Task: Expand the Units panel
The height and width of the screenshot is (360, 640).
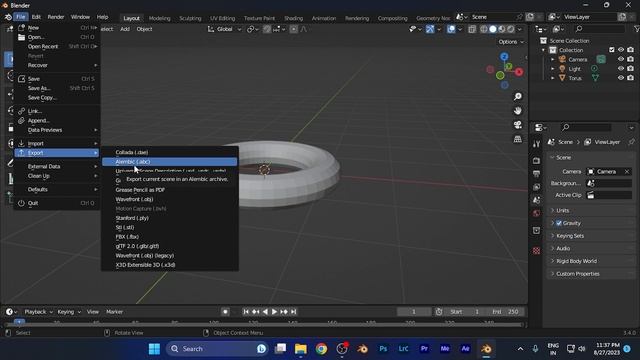Action: pos(590,210)
